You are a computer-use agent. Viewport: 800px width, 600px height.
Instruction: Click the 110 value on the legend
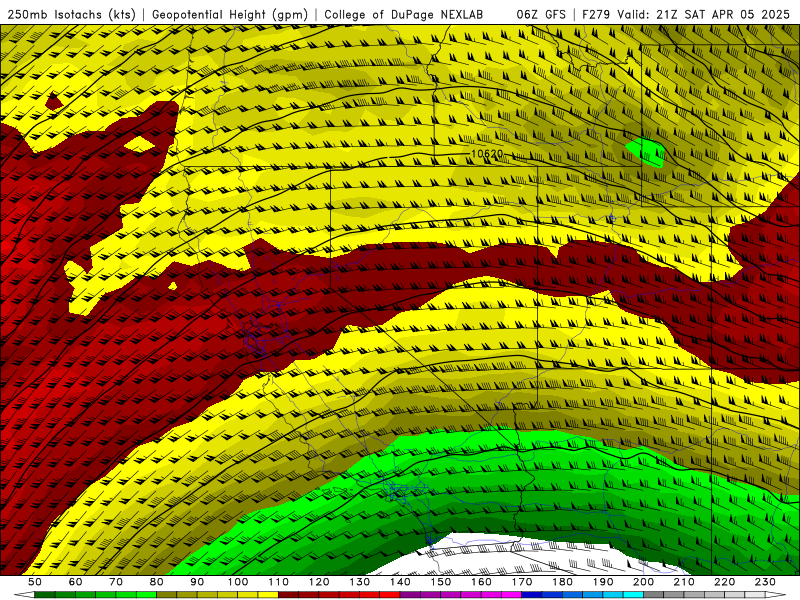278,582
